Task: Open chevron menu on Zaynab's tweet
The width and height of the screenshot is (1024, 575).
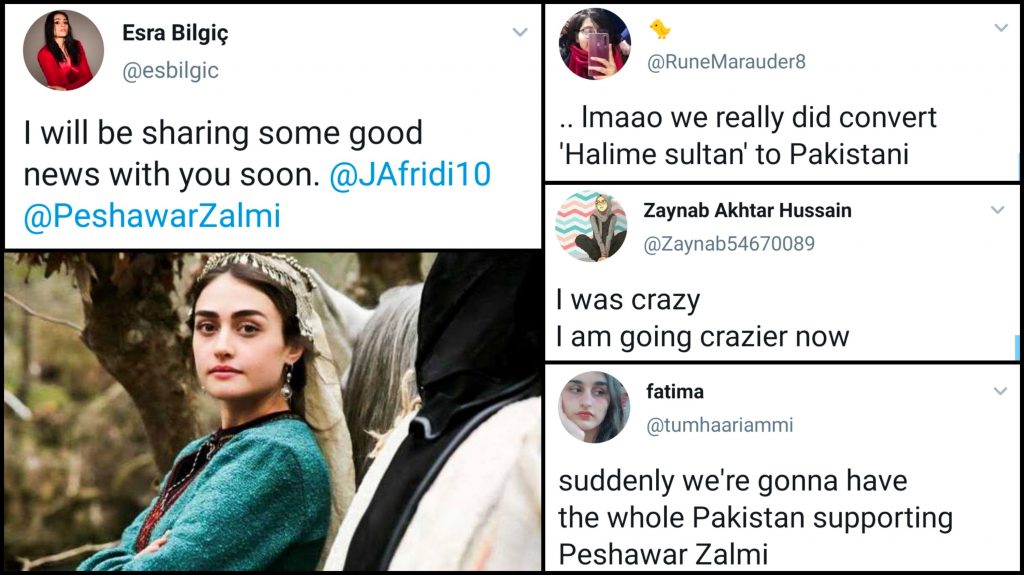Action: (997, 210)
